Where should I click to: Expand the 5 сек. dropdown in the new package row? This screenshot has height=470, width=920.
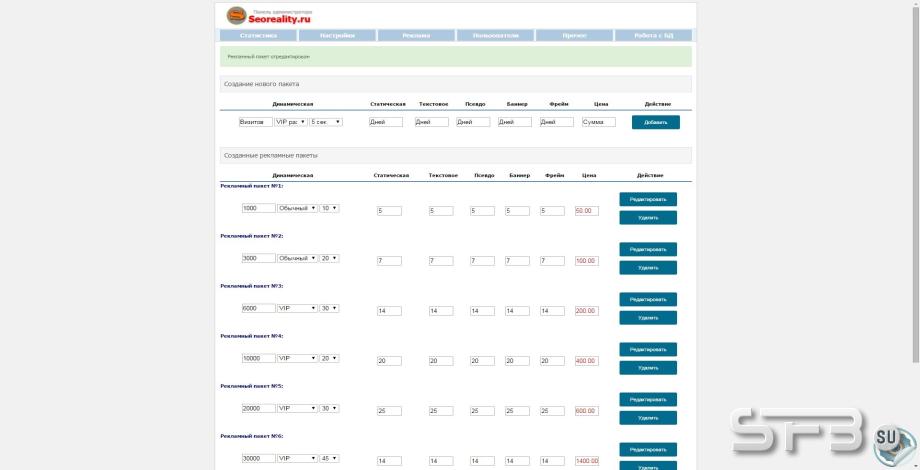click(326, 122)
